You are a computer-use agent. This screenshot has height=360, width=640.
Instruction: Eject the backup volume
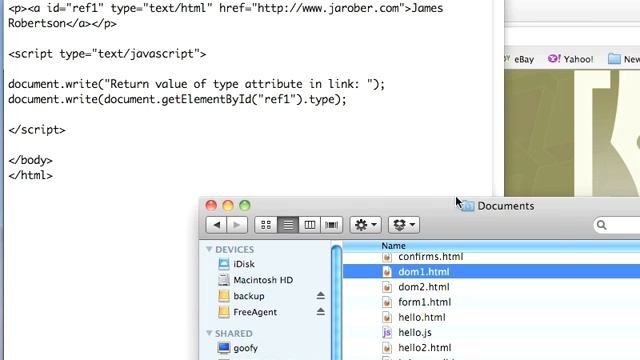pyautogui.click(x=320, y=295)
